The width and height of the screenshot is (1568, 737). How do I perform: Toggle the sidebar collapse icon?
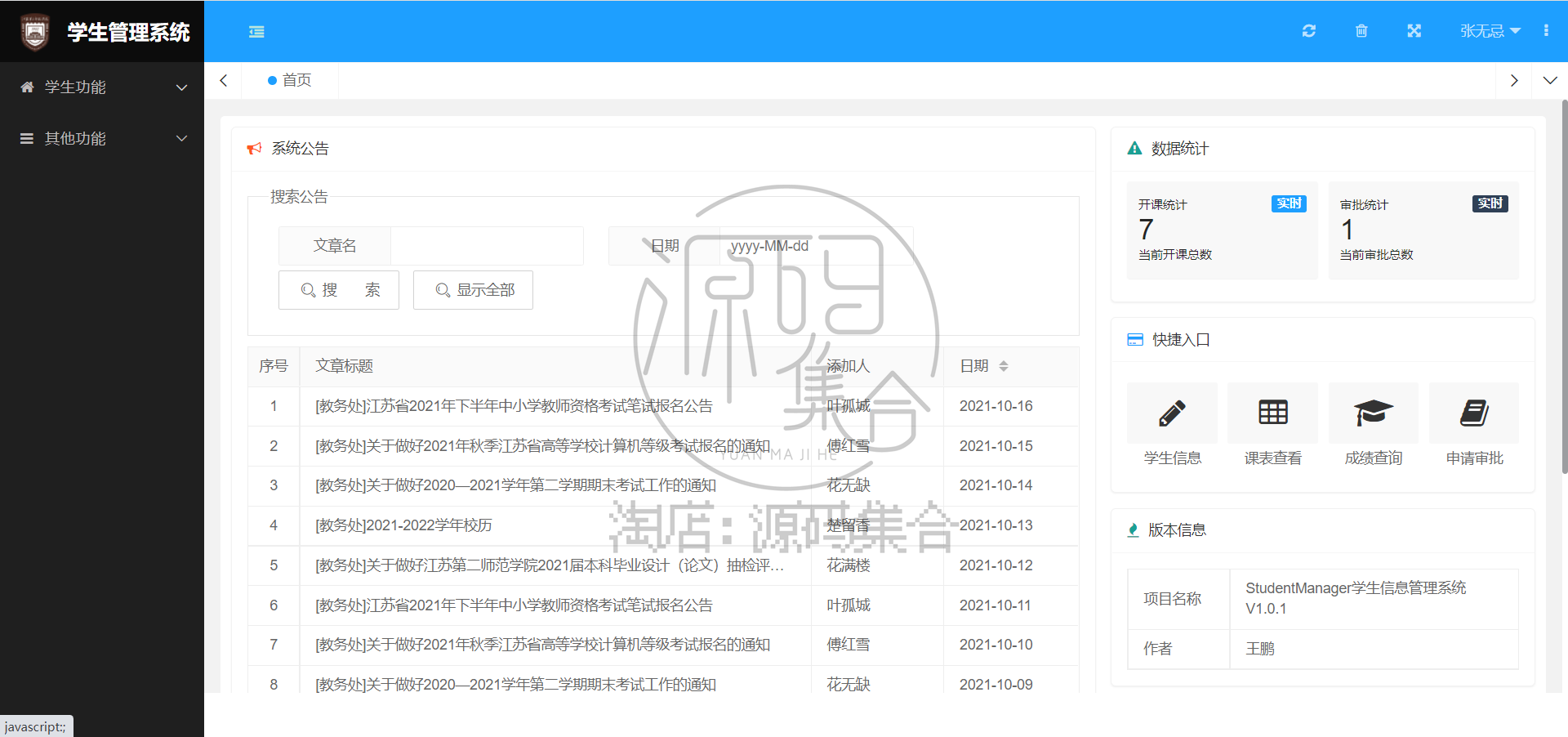point(256,31)
